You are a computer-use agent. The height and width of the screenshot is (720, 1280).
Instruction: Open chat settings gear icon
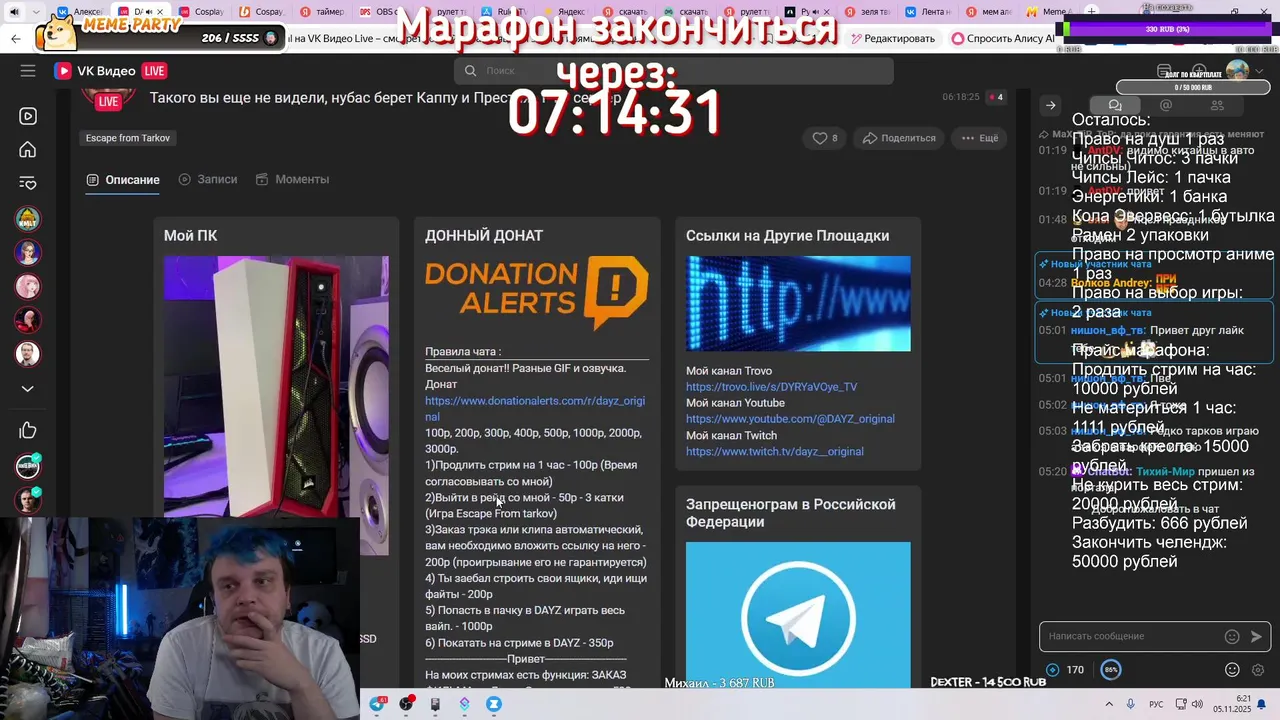1258,670
